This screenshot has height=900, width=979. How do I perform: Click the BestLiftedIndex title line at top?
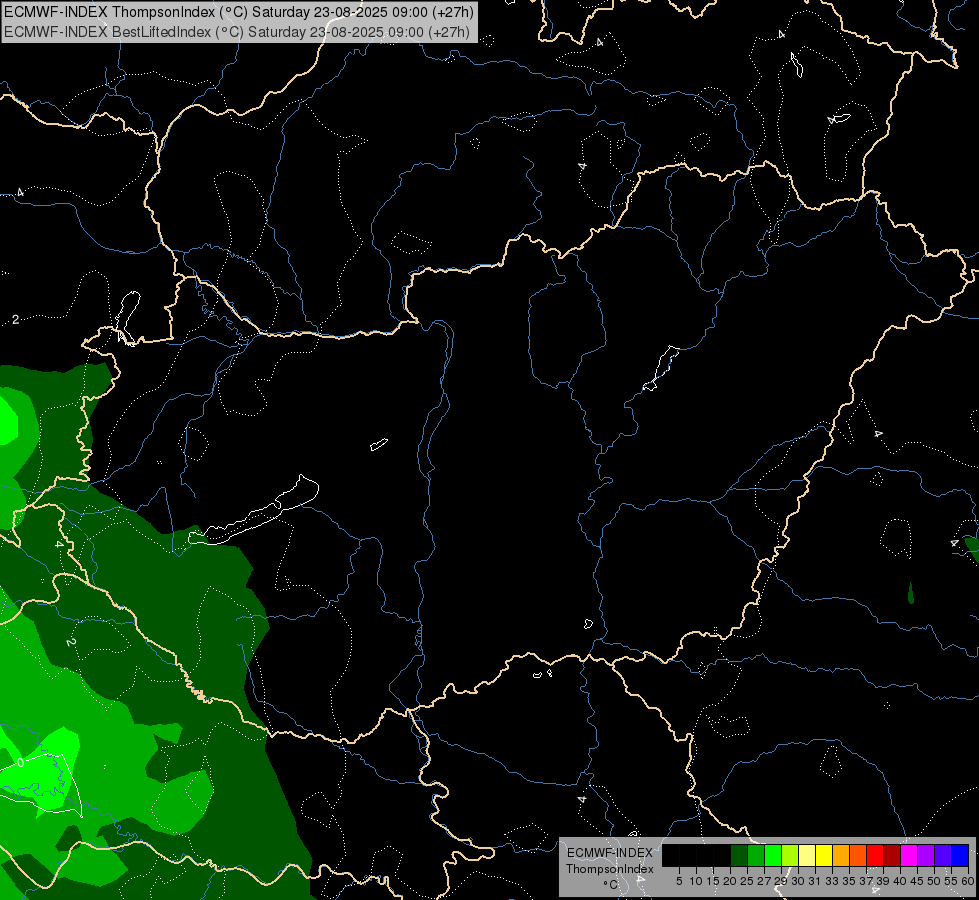[x=237, y=31]
